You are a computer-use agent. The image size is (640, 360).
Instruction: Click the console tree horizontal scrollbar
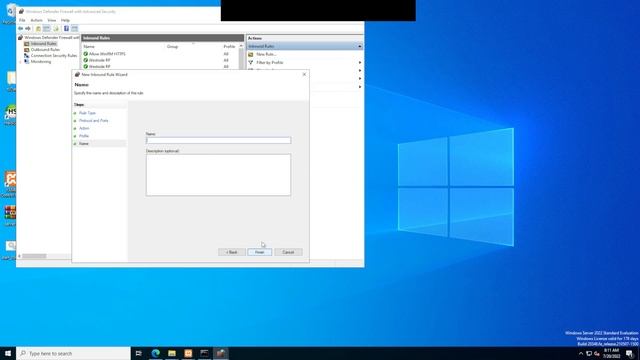click(x=34, y=256)
